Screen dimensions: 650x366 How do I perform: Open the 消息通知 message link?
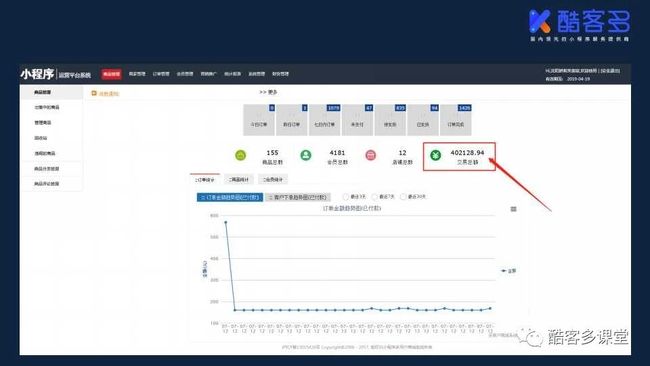point(109,94)
